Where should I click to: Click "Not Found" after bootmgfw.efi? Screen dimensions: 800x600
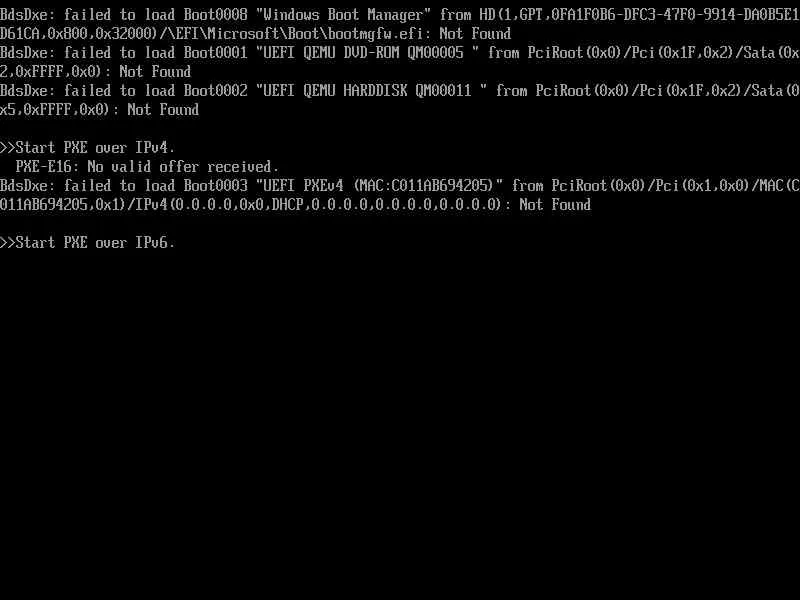tap(475, 34)
